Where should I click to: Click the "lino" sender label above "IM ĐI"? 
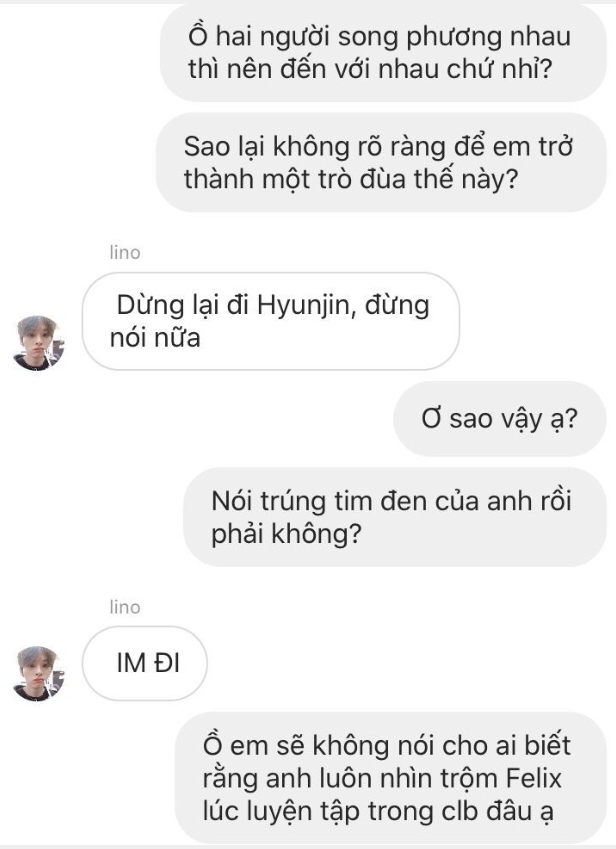click(125, 607)
